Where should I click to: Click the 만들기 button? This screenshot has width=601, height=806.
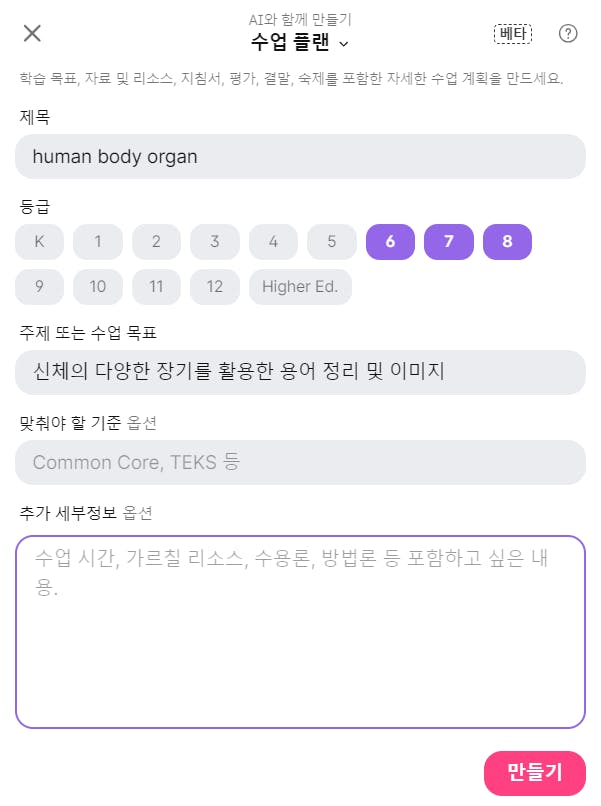[534, 772]
